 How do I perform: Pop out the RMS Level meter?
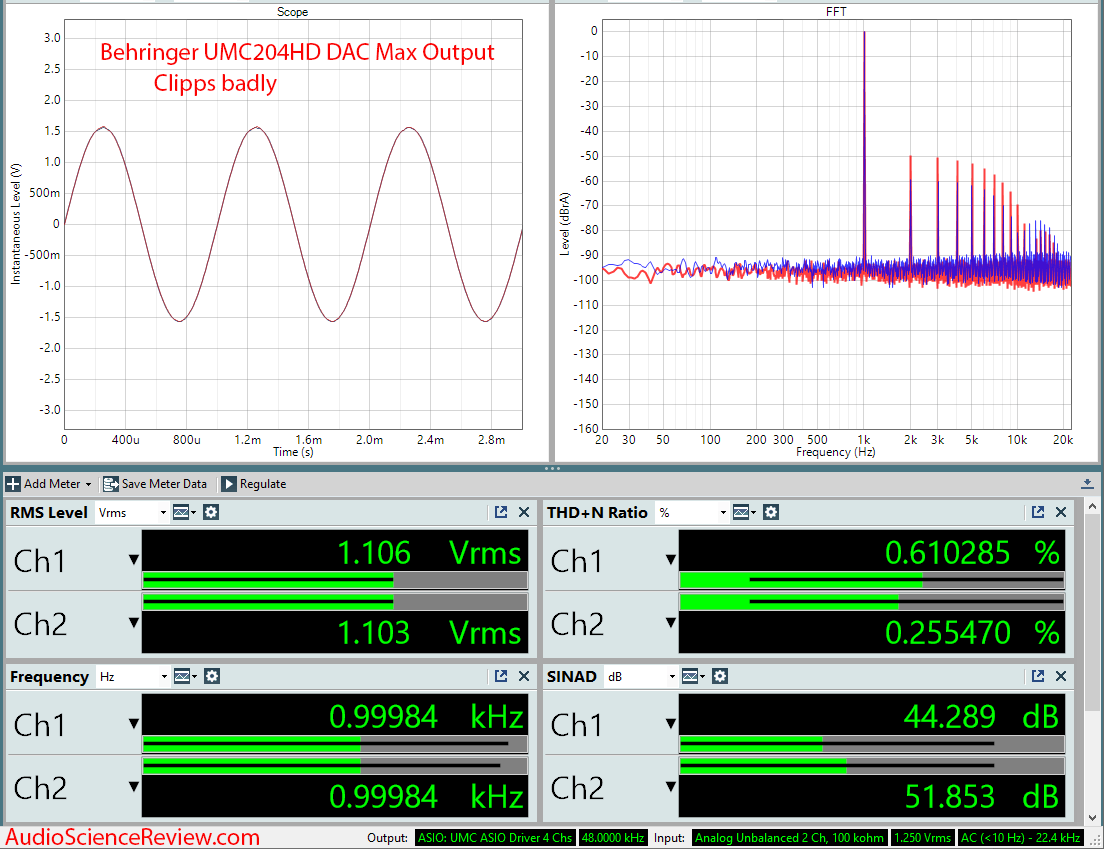click(x=501, y=512)
